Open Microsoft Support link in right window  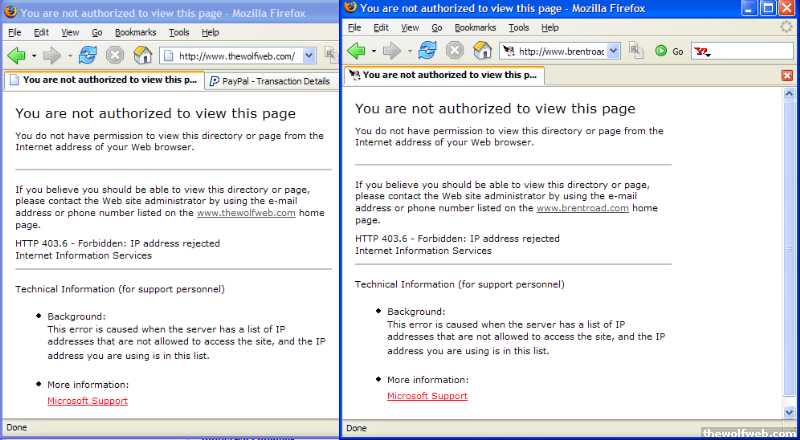pos(428,396)
